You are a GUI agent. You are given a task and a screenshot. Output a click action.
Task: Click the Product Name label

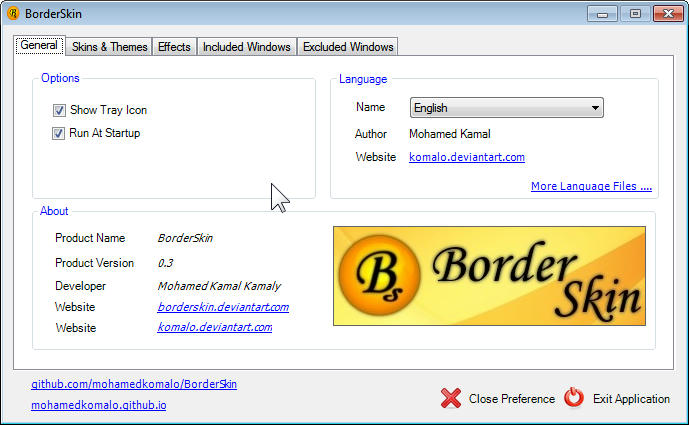pos(90,238)
